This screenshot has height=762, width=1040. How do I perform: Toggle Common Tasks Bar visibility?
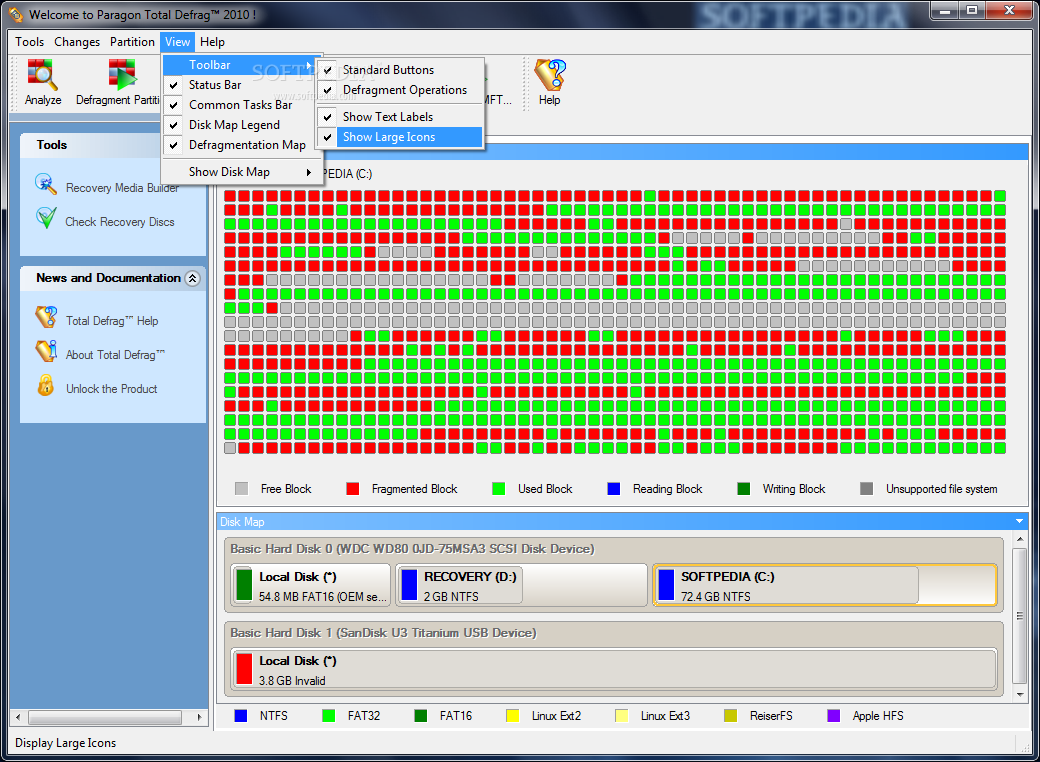pos(242,105)
